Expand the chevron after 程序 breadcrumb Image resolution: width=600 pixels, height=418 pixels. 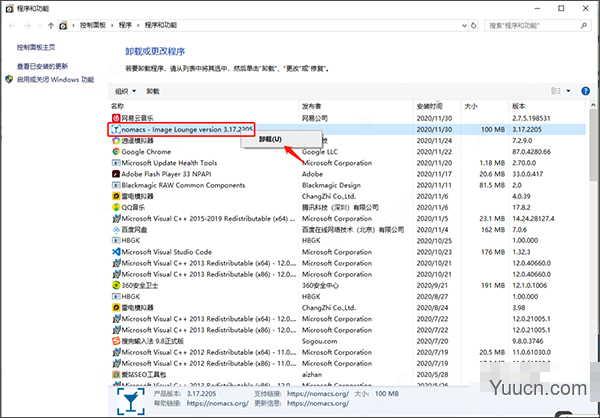tap(138, 26)
